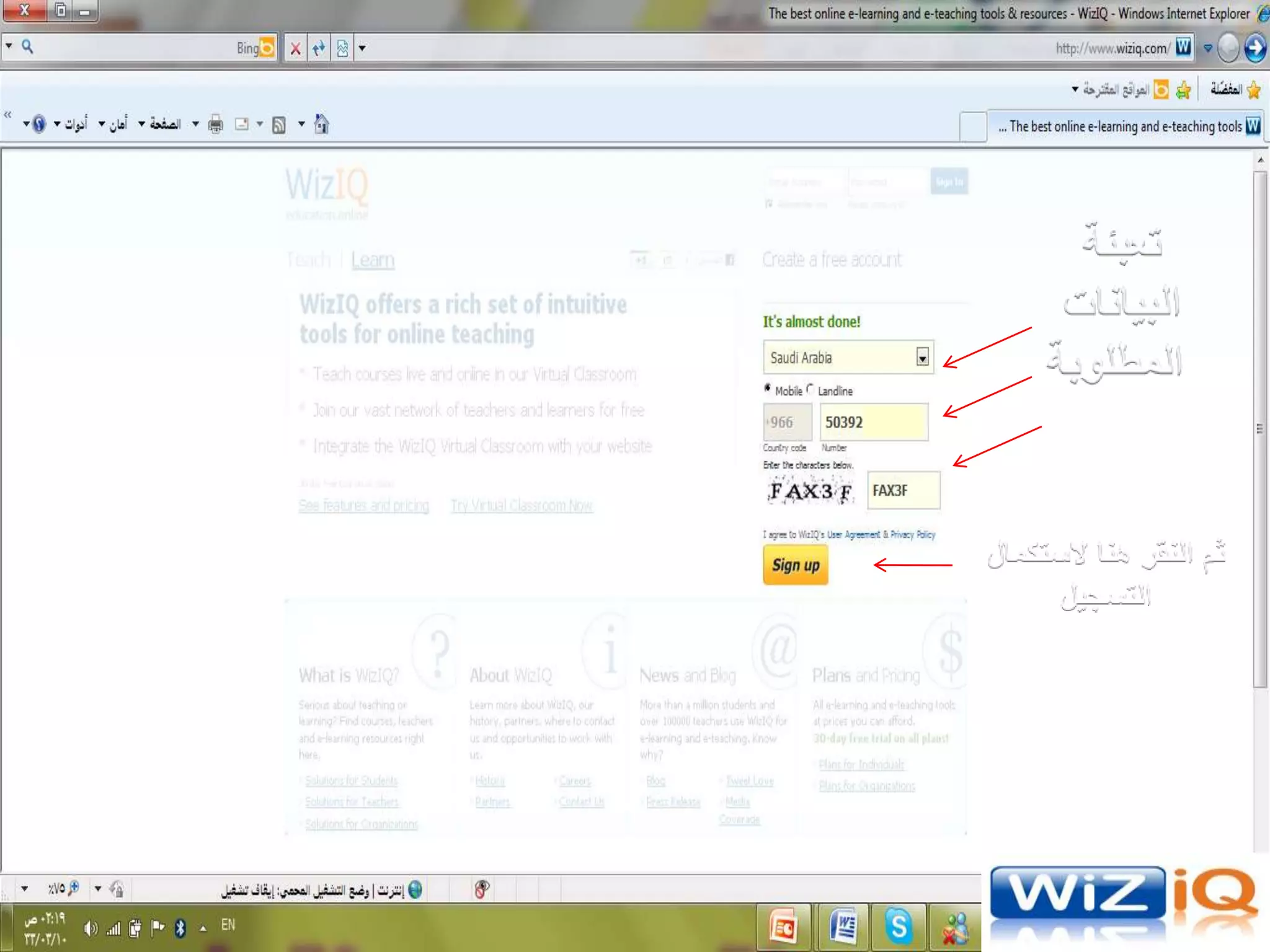This screenshot has width=1270, height=952.
Task: Click the yellow Favorites star icon
Action: tap(1253, 90)
